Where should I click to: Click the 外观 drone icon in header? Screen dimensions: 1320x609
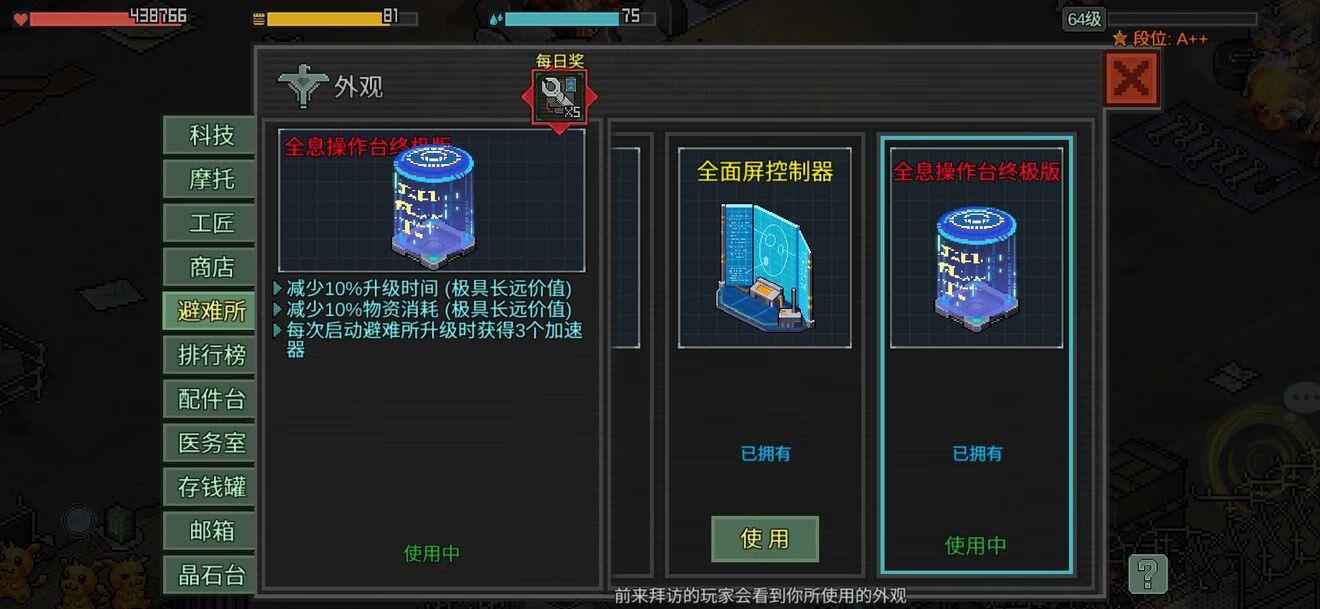coord(303,86)
